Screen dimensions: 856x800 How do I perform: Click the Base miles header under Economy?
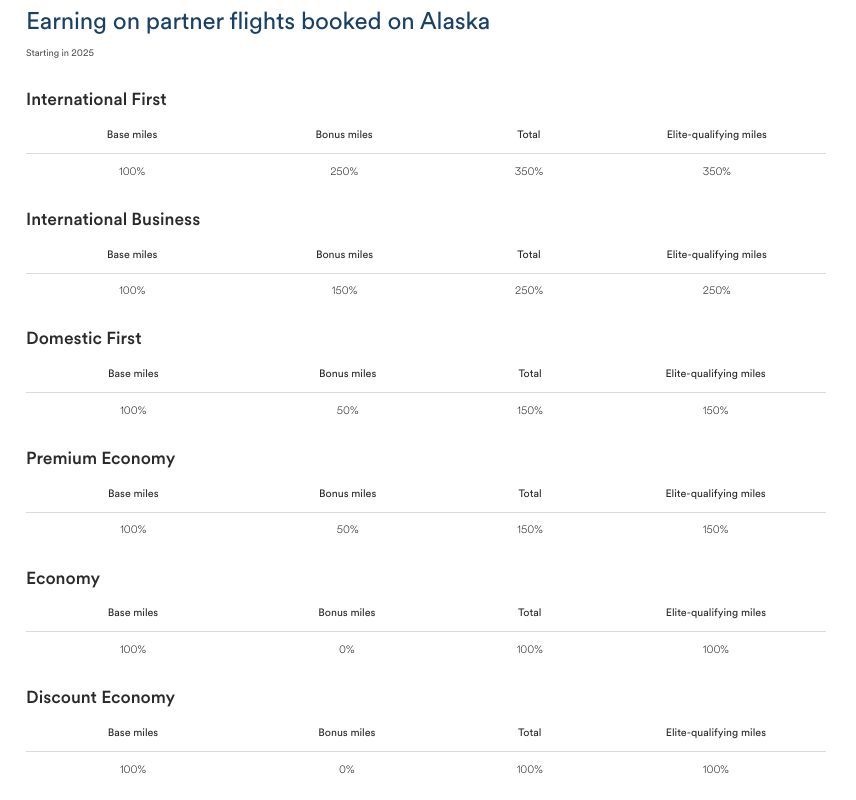pos(133,613)
